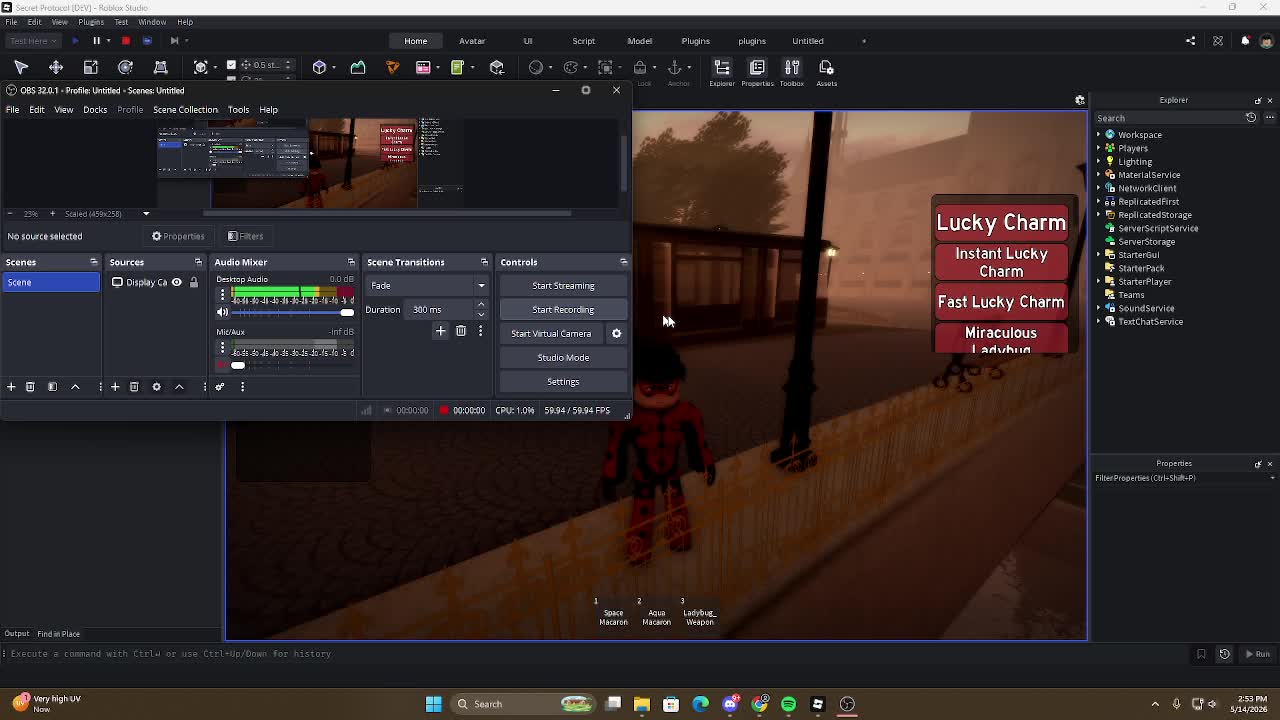Toggle visibility of Display Capture source

point(177,282)
